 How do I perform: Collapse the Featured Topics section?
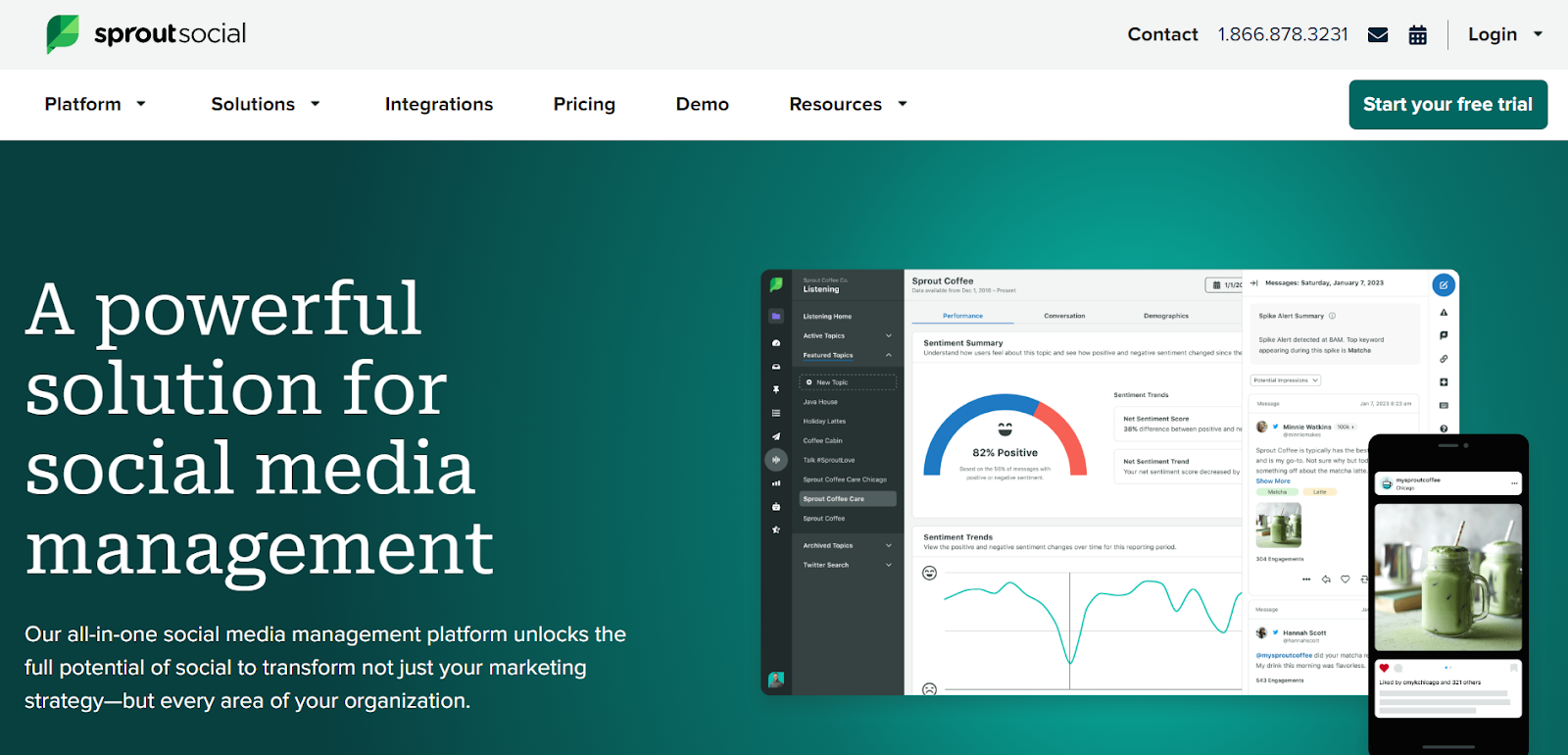pos(848,355)
